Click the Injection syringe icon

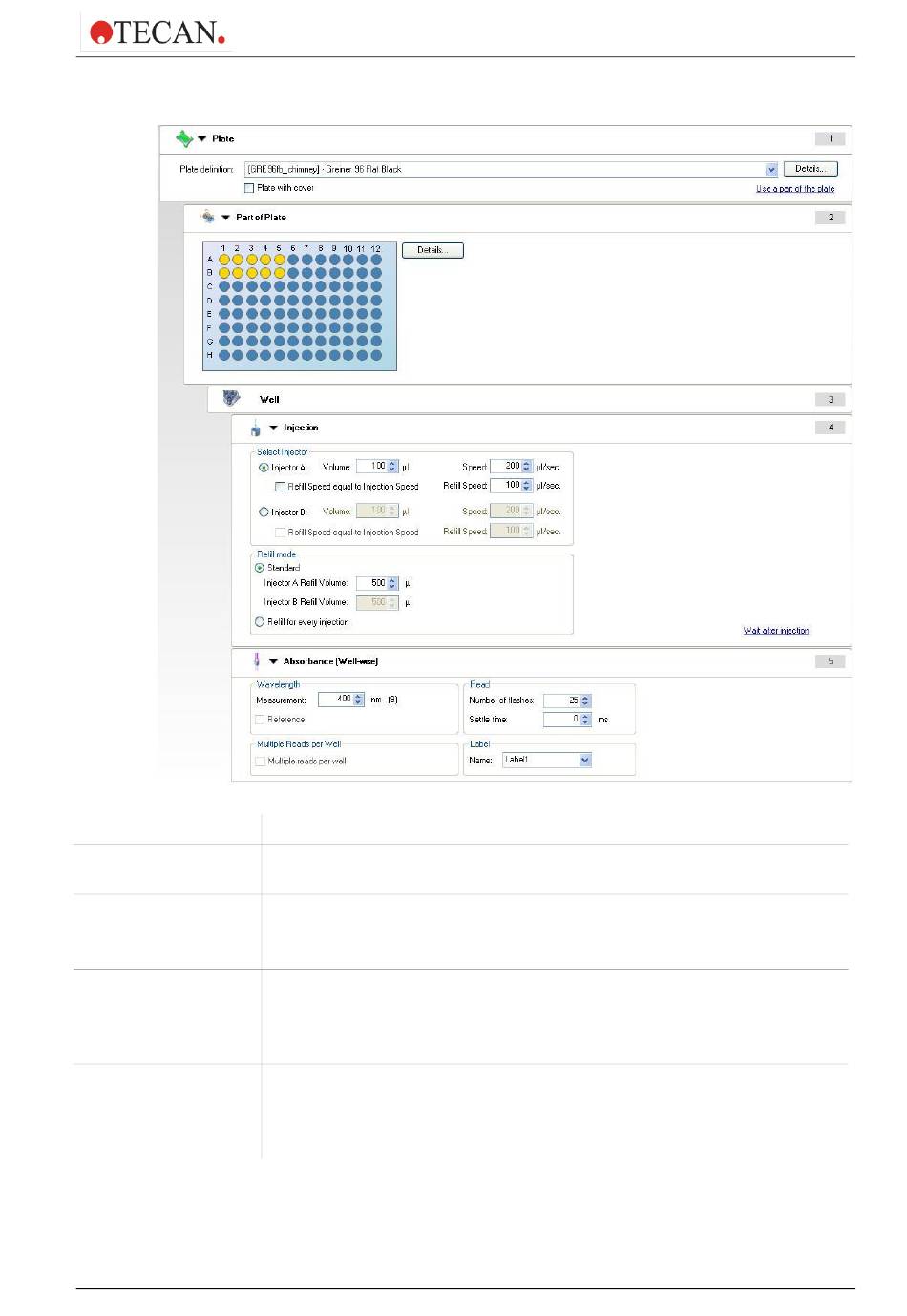click(x=255, y=428)
